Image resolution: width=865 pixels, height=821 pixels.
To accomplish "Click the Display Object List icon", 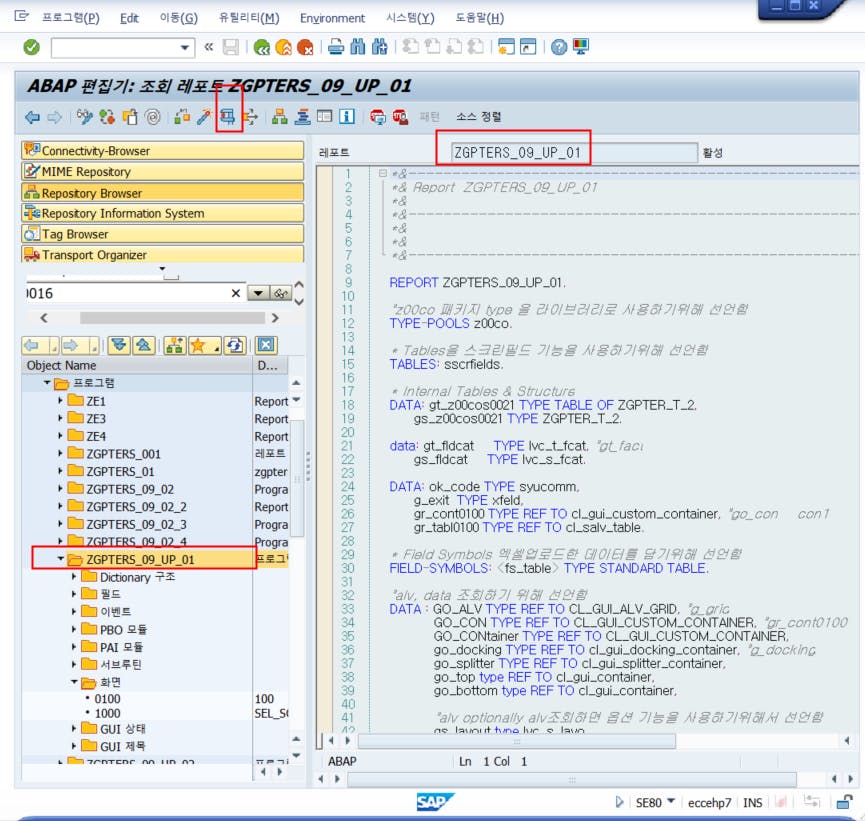I will (x=280, y=117).
